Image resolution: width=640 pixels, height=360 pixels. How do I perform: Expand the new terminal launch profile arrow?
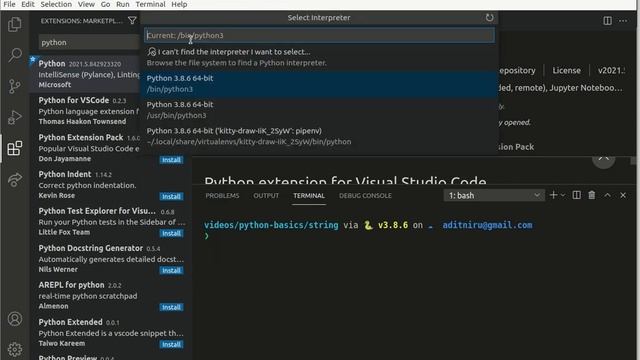(563, 196)
